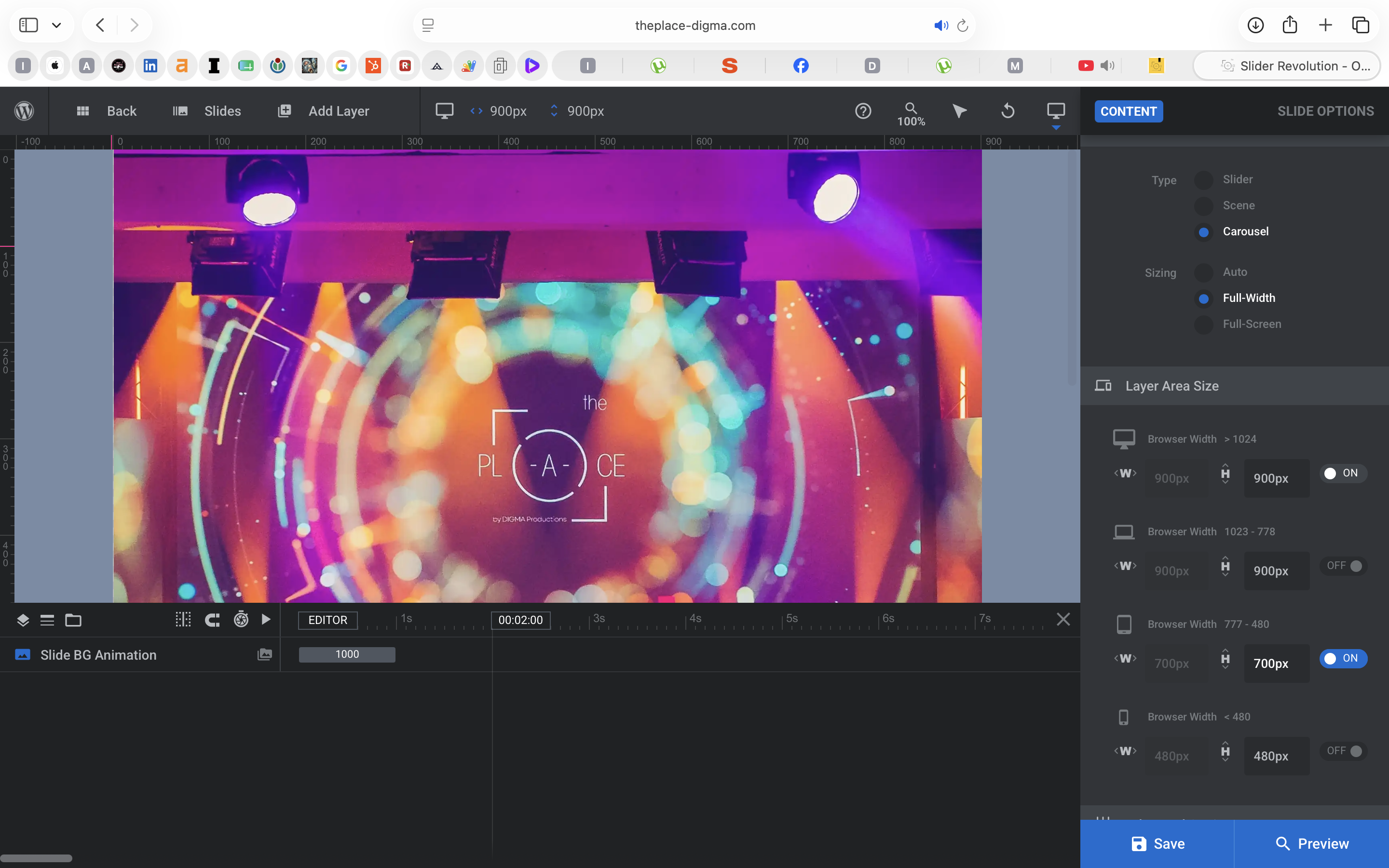Image resolution: width=1389 pixels, height=868 pixels.
Task: Adjust height stepper for Browser Width 777 - 480
Action: click(1226, 659)
